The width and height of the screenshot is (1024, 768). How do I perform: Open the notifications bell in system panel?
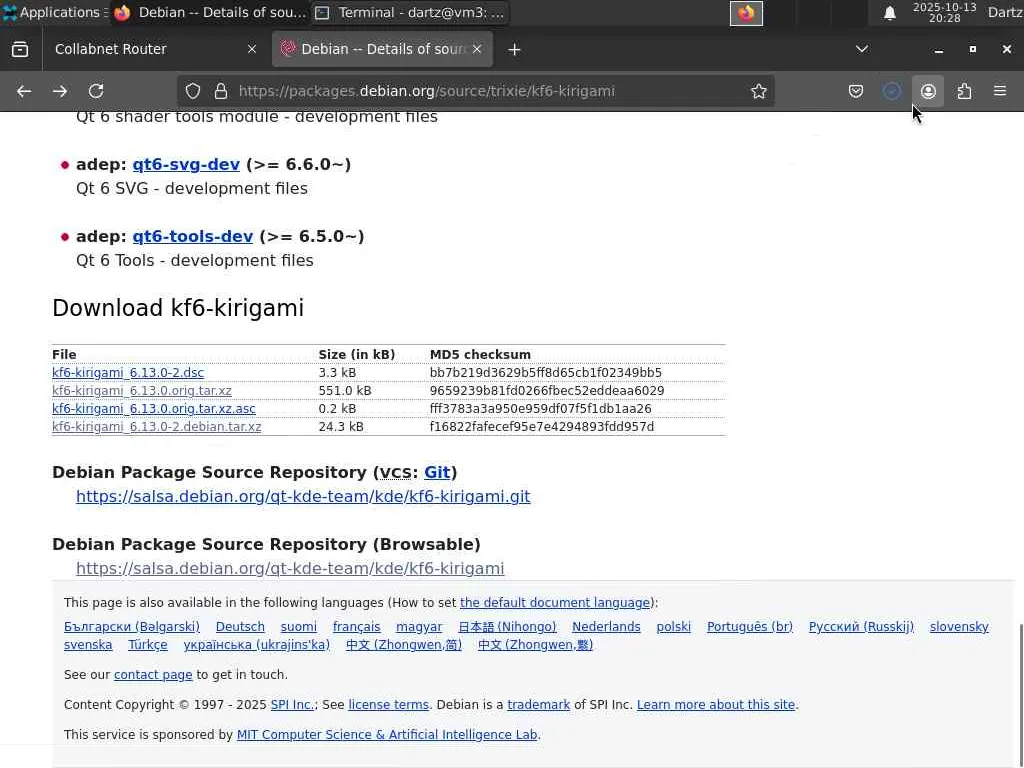point(889,13)
